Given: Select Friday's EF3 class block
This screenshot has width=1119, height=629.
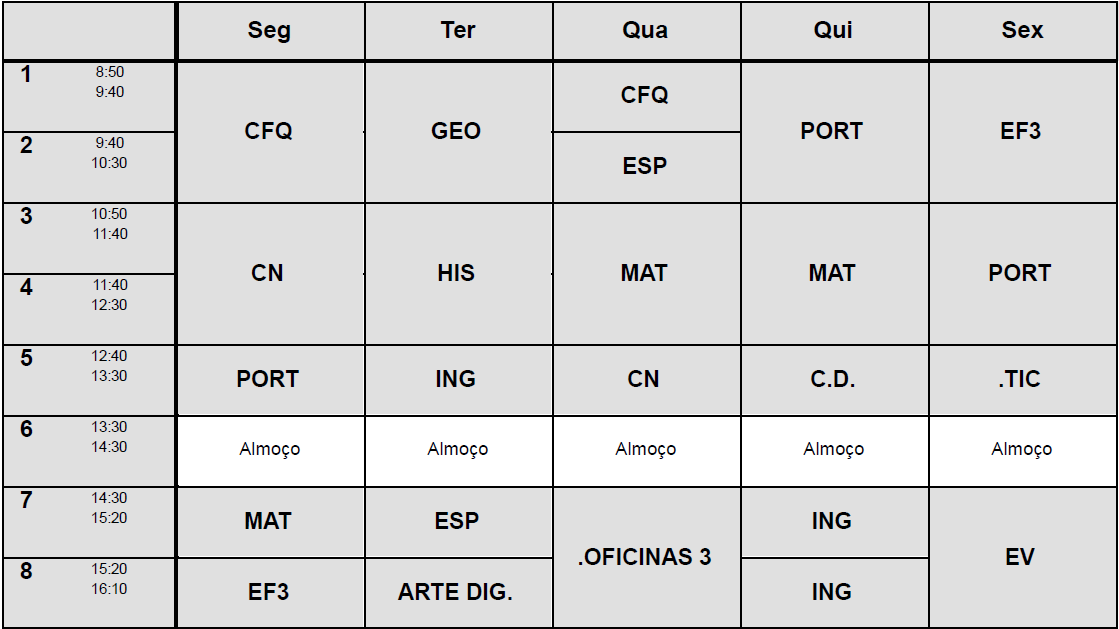Looking at the screenshot, I should [1021, 131].
